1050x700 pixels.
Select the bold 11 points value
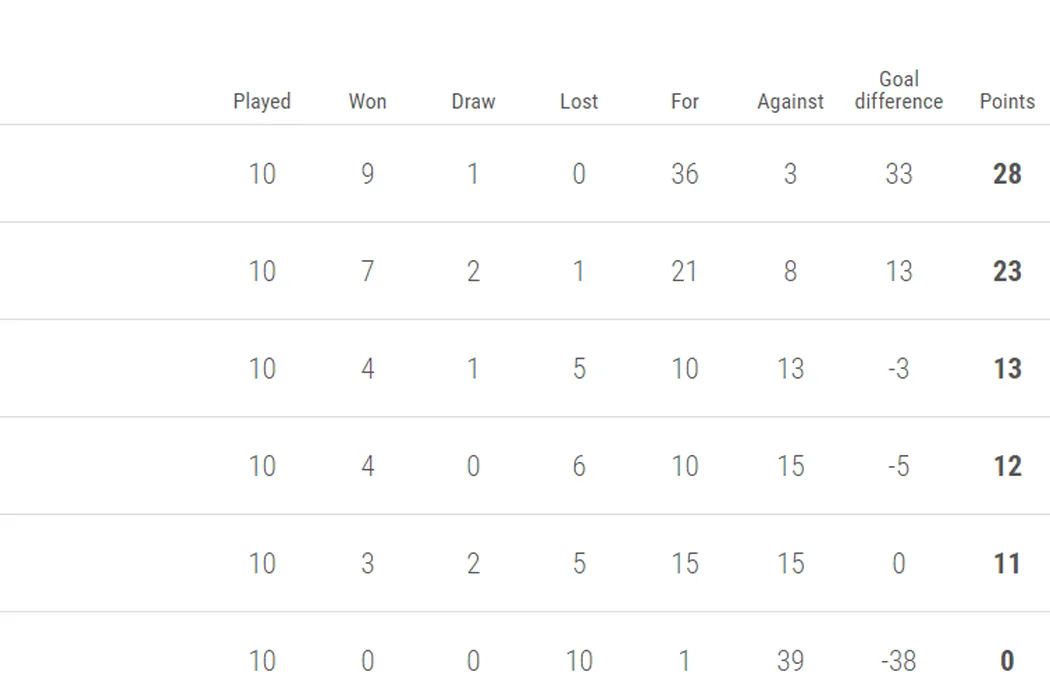(x=1007, y=564)
